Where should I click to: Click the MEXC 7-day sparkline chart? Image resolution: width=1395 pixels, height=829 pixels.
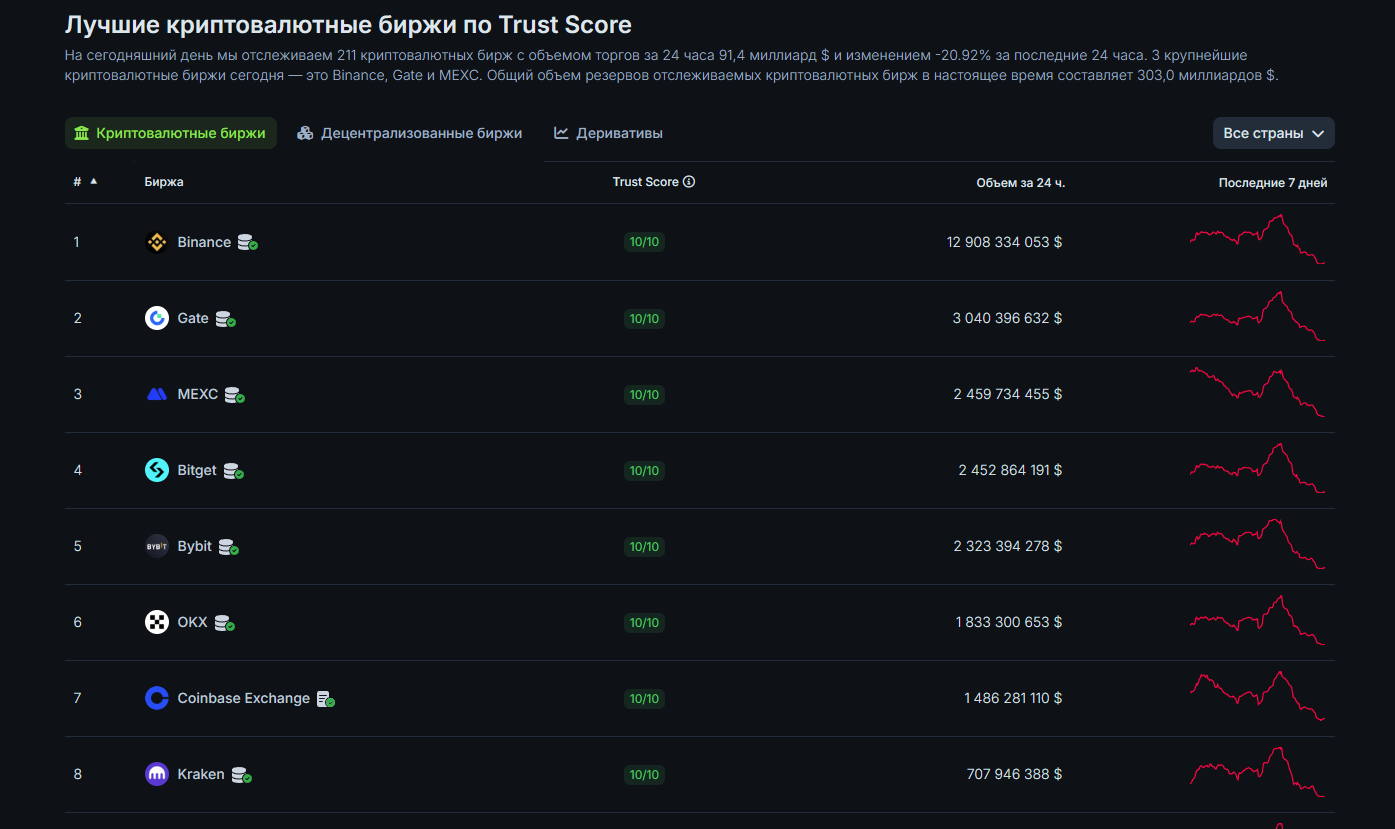click(1257, 392)
